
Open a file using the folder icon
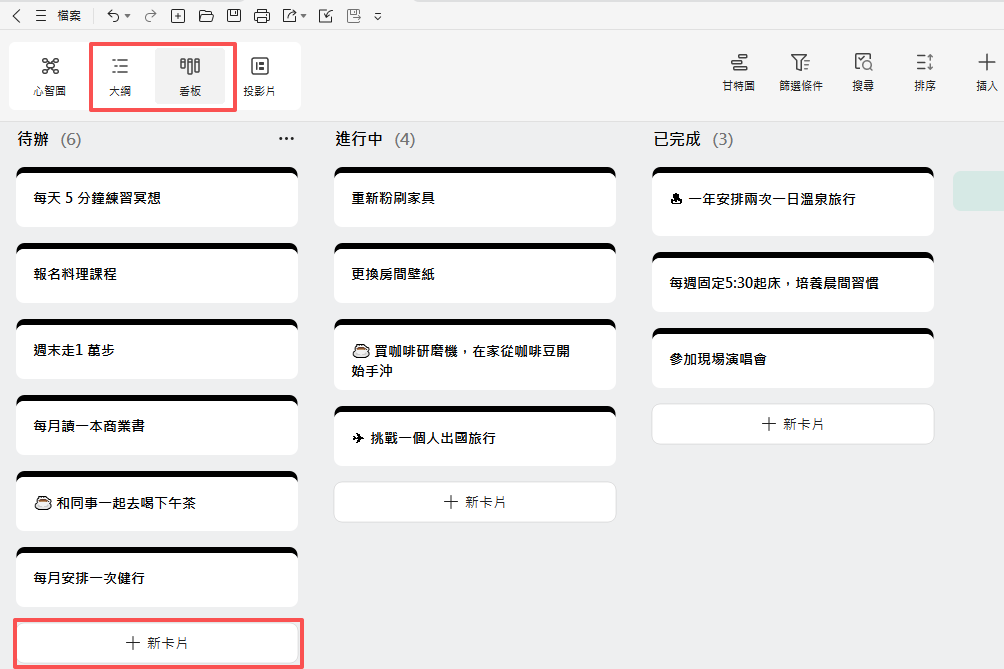(205, 15)
